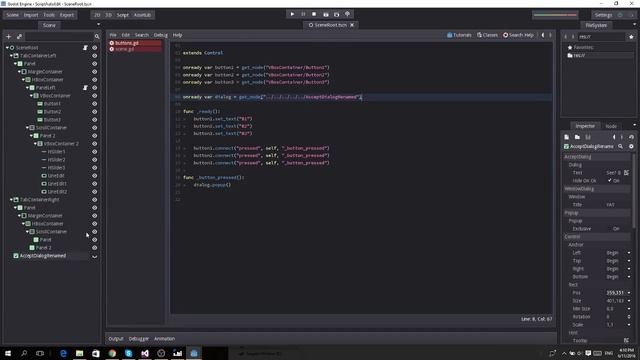This screenshot has height=360, width=640.
Task: Open Edge browser from taskbar
Action: (x=63, y=353)
